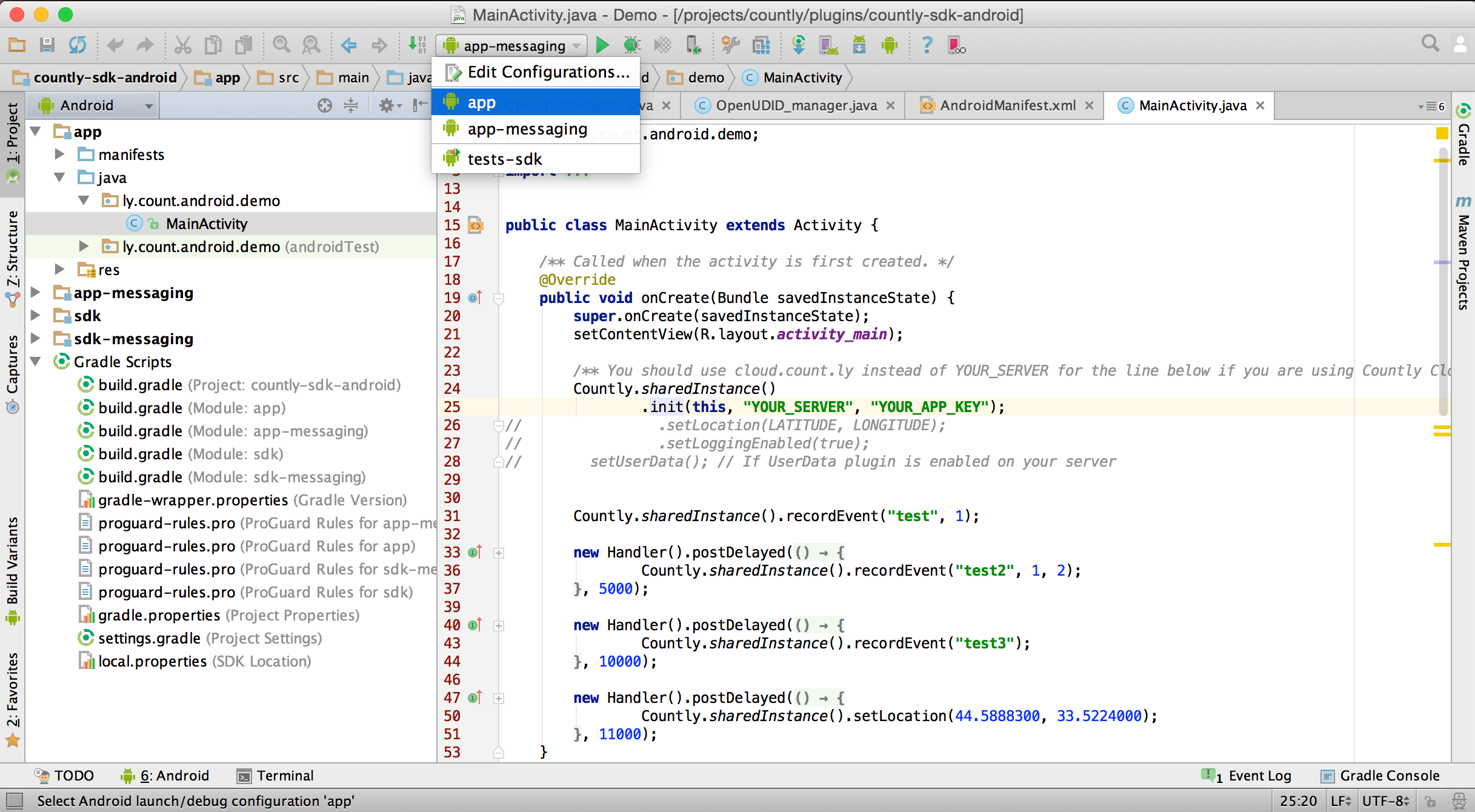Open the SDK Manager download icon
The width and height of the screenshot is (1475, 812).
pyautogui.click(x=859, y=45)
